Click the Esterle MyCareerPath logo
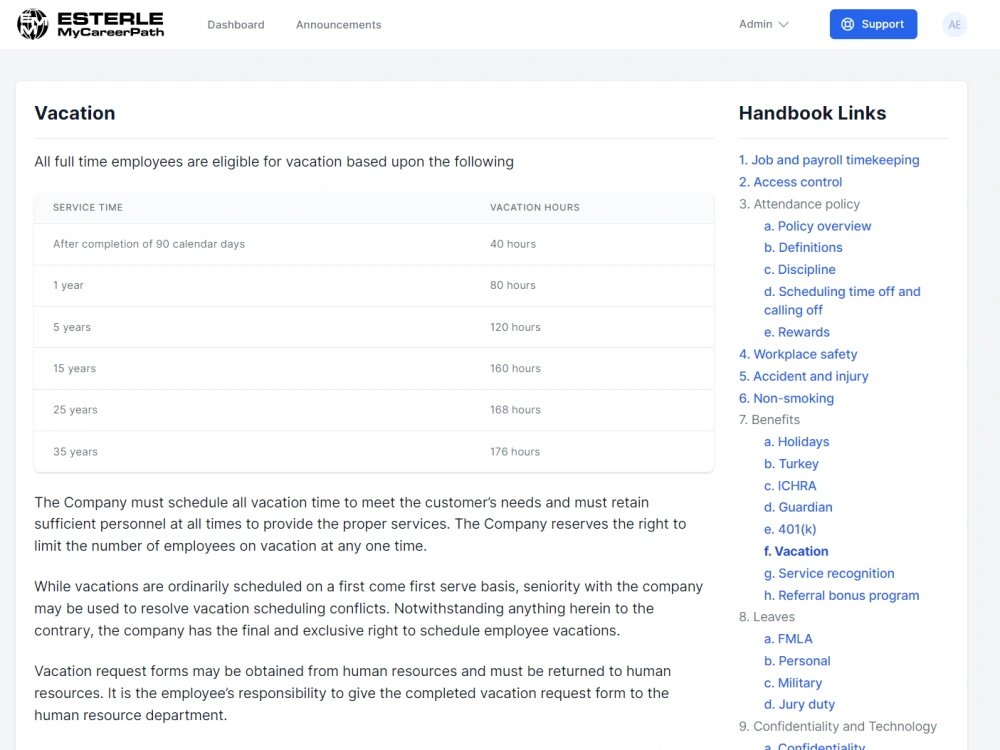1000x750 pixels. [91, 24]
